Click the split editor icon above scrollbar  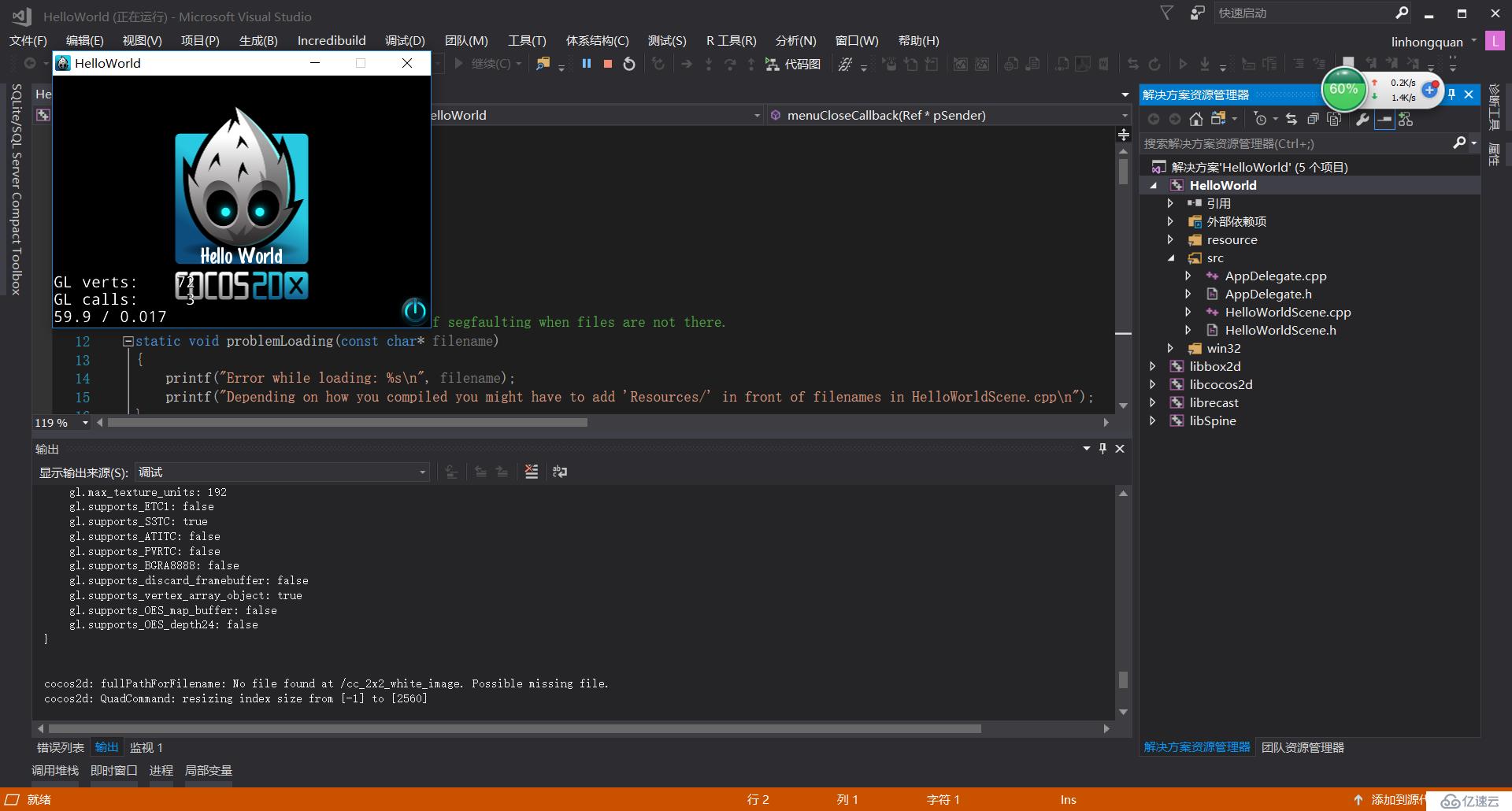(x=1124, y=135)
